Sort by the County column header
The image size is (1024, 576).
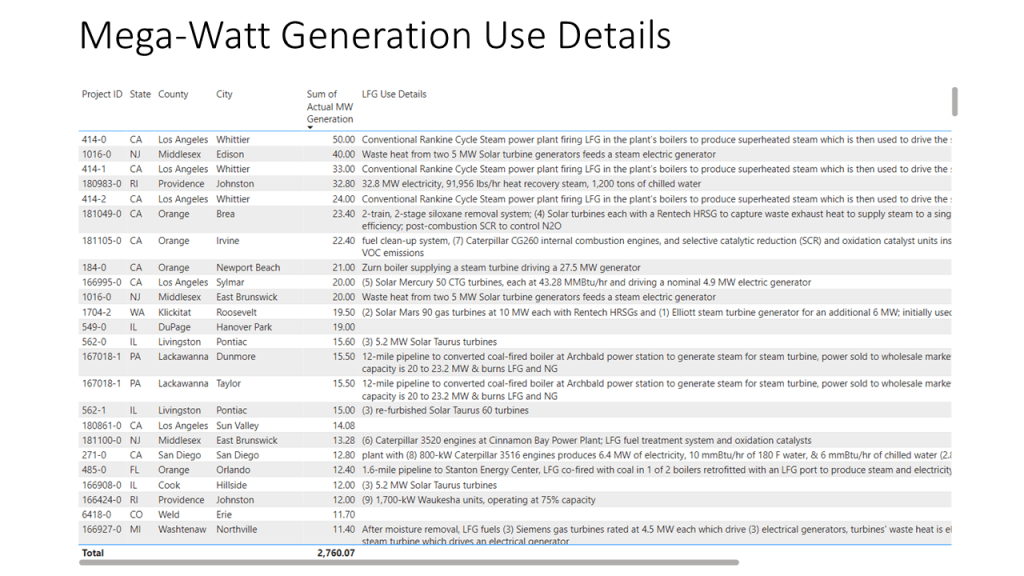pyautogui.click(x=173, y=94)
